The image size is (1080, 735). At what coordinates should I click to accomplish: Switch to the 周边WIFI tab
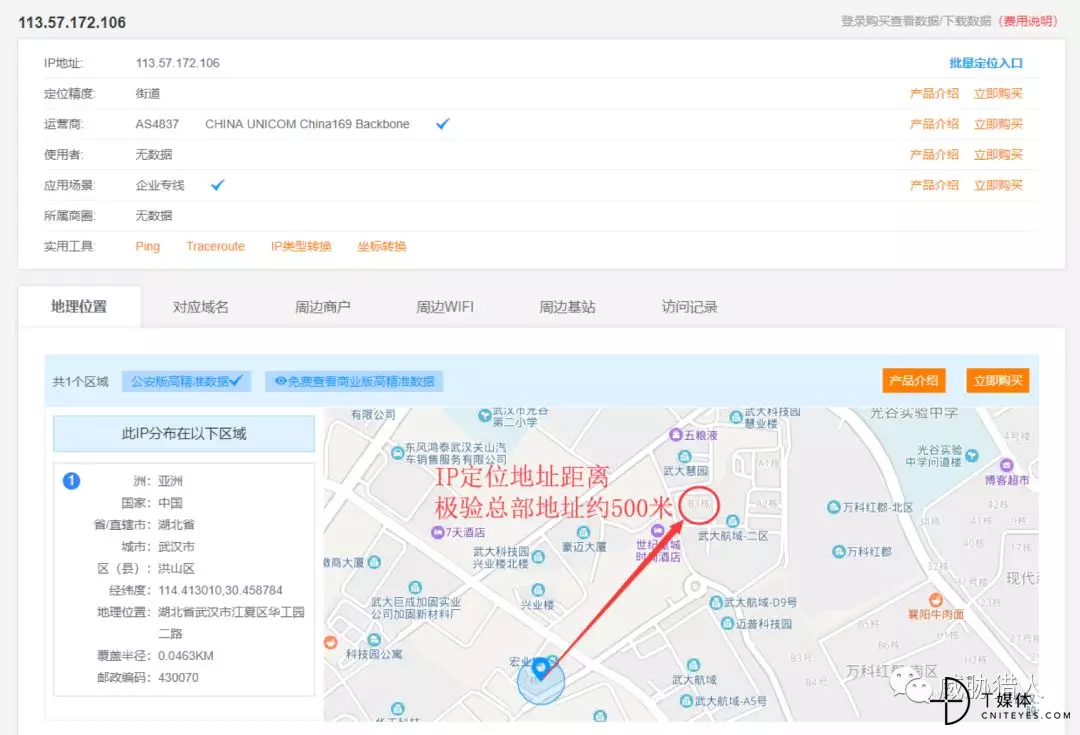point(445,307)
